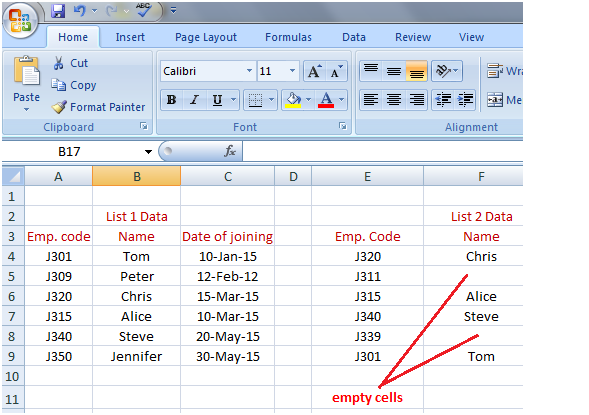Click the Insert Function fx icon
Viewport: 589px width, 415px height.
pos(230,151)
